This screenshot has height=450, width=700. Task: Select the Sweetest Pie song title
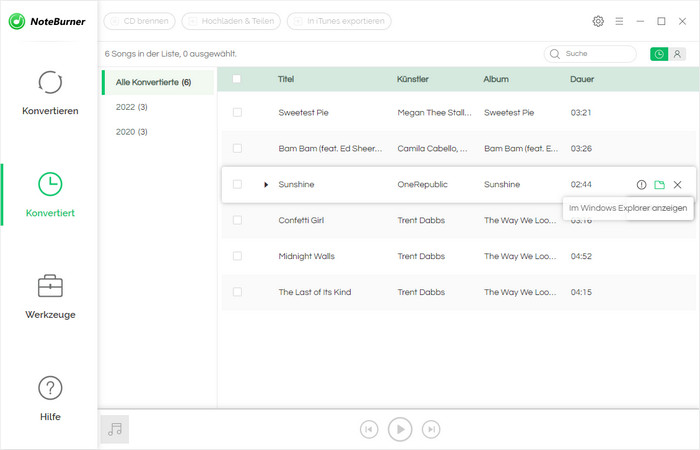[x=304, y=112]
